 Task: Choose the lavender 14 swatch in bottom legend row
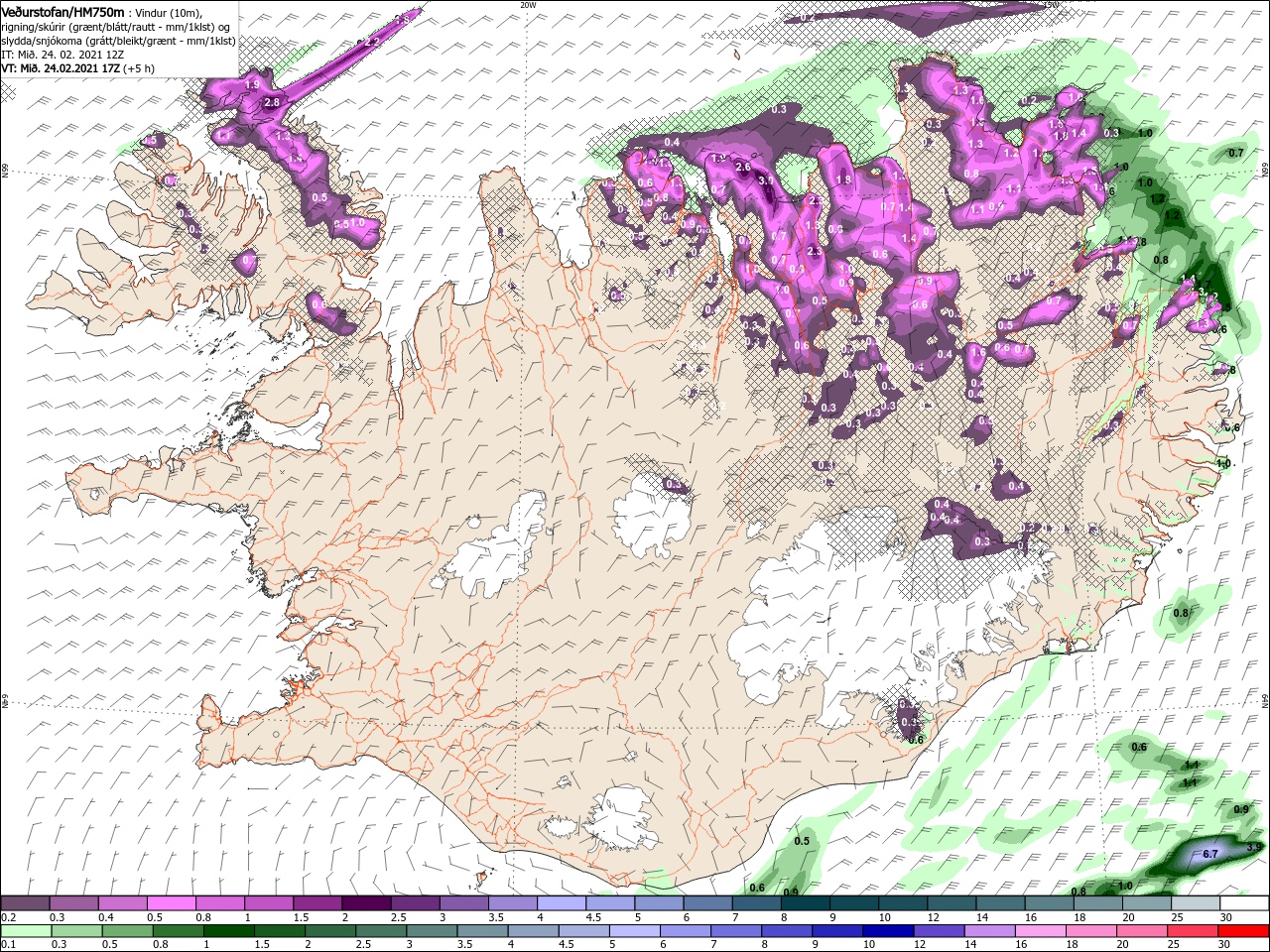(989, 930)
